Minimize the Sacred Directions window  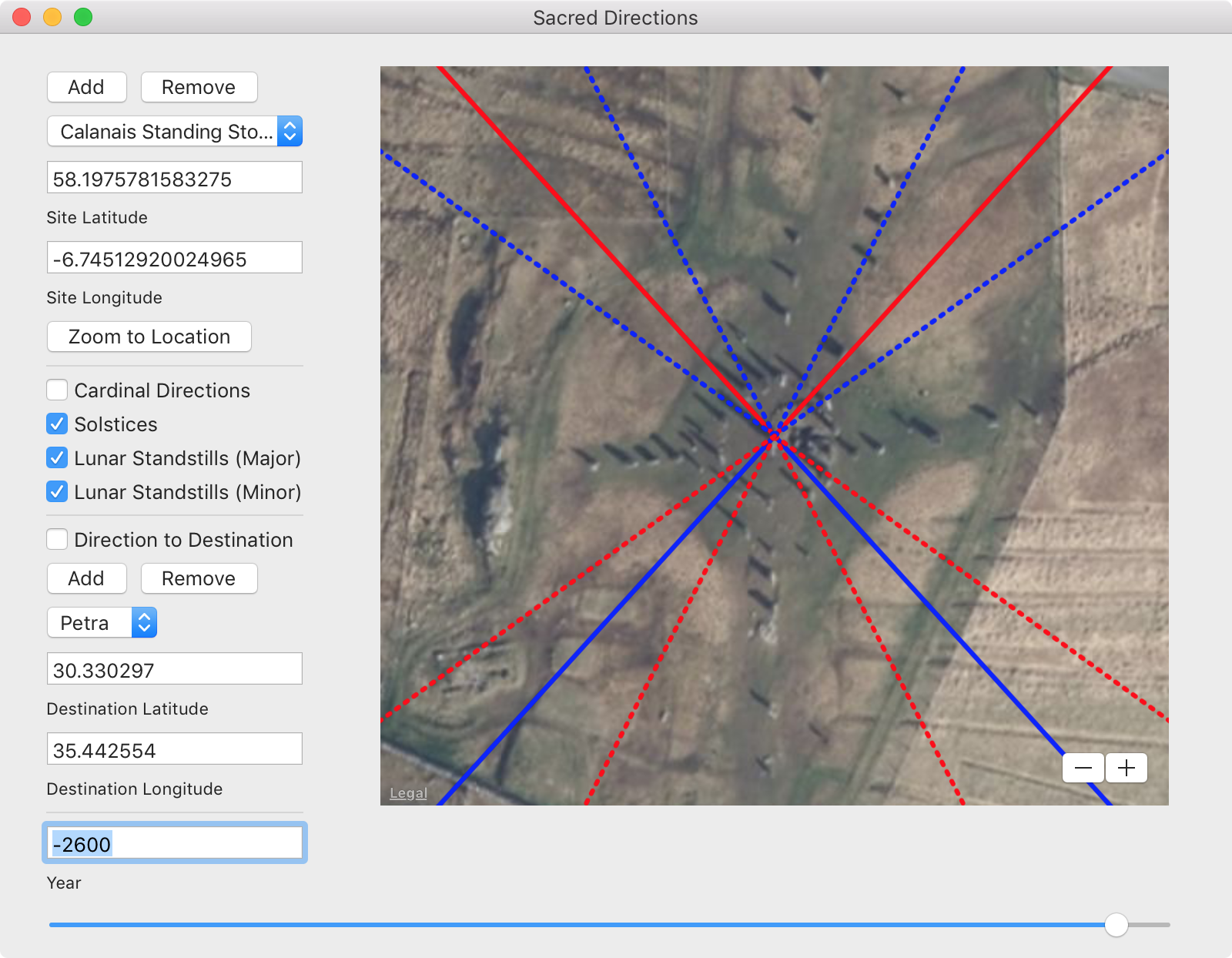(x=52, y=17)
